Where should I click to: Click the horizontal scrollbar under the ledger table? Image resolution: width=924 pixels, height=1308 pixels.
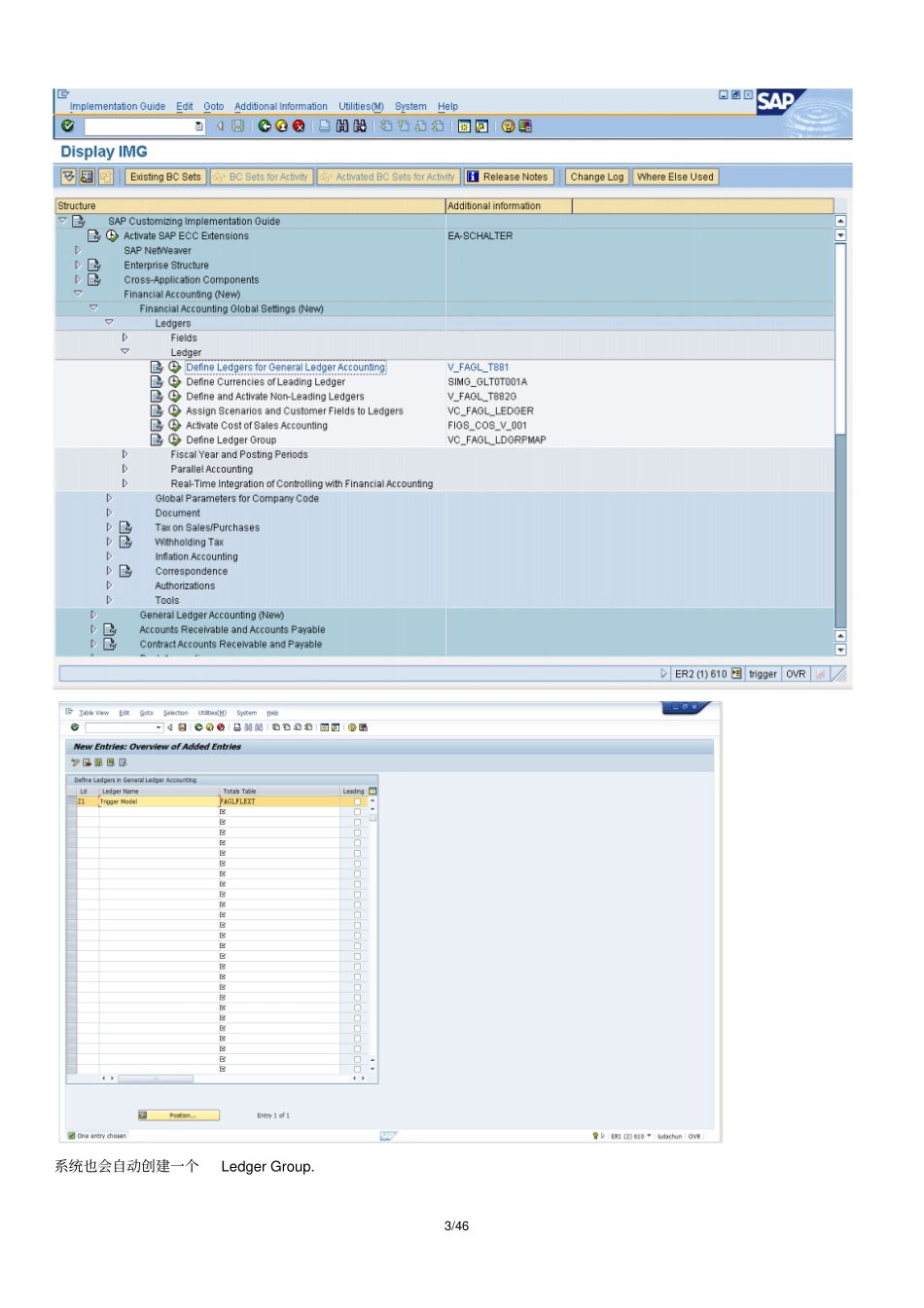coord(155,1078)
